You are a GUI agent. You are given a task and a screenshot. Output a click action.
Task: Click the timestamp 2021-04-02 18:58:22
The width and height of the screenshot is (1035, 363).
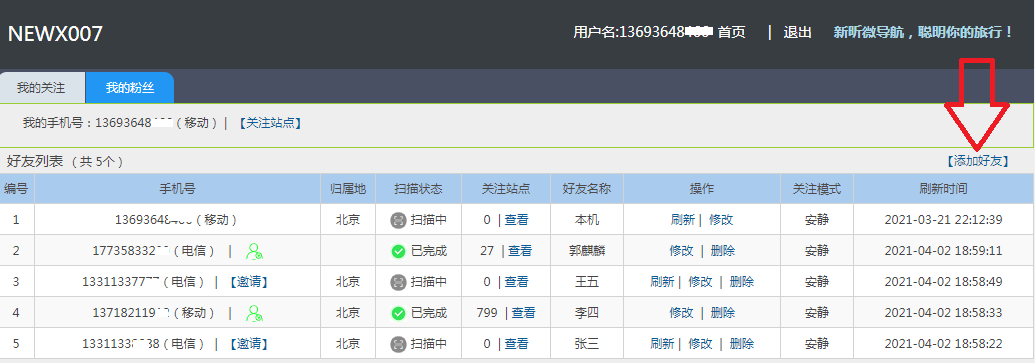click(943, 344)
